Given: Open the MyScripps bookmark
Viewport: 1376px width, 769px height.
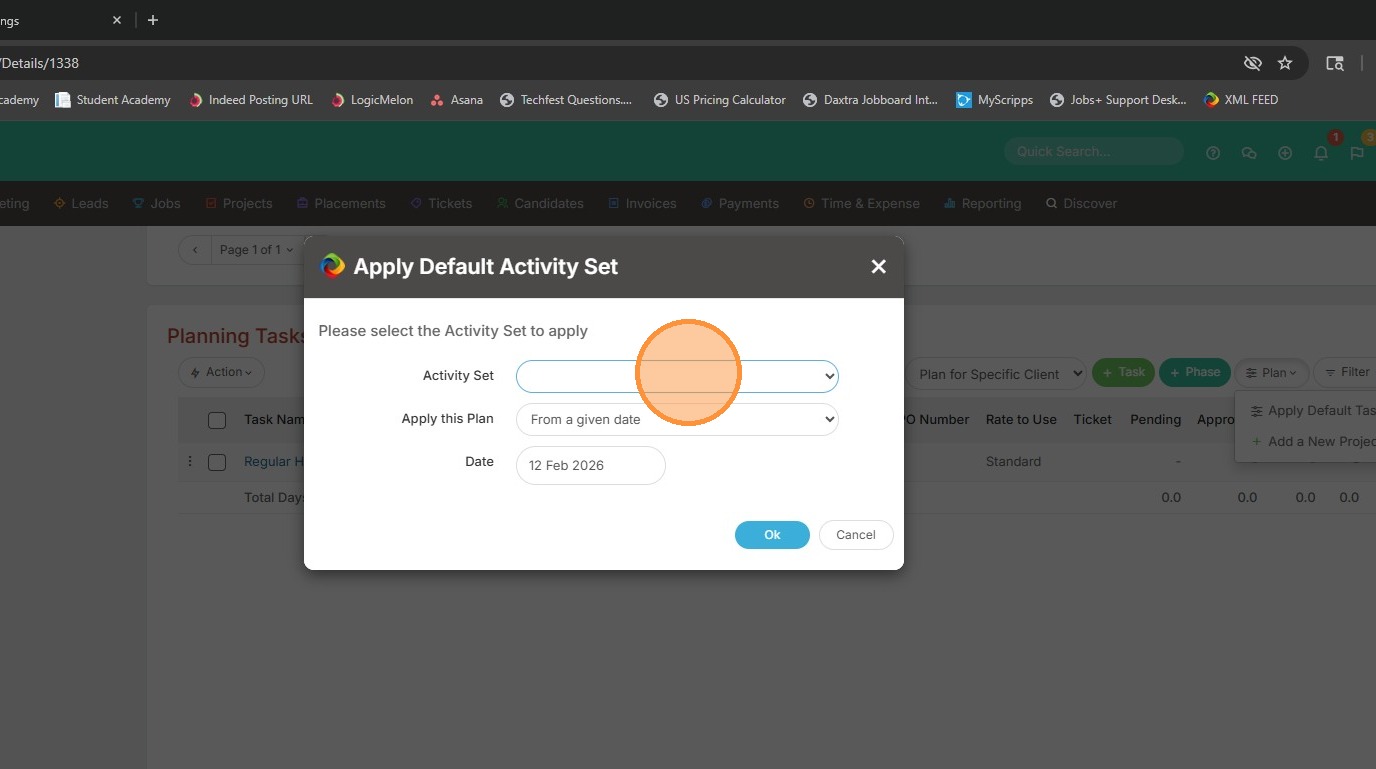Looking at the screenshot, I should (994, 100).
